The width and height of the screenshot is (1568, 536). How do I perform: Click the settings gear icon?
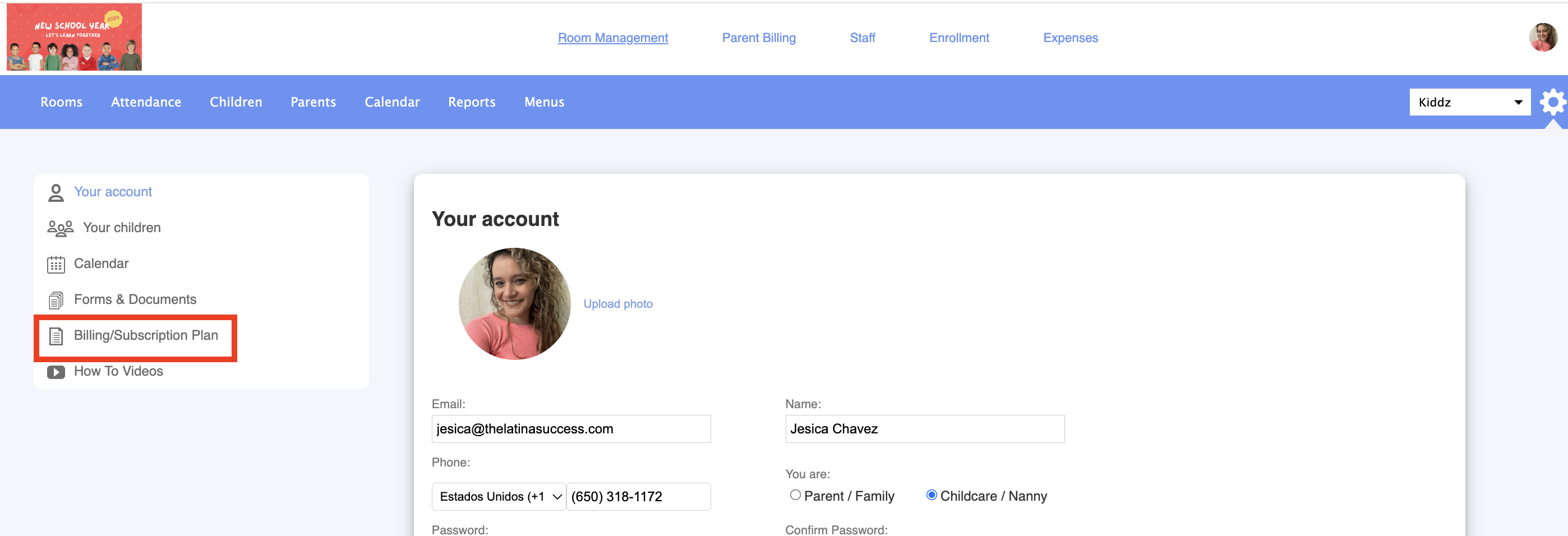coord(1553,102)
